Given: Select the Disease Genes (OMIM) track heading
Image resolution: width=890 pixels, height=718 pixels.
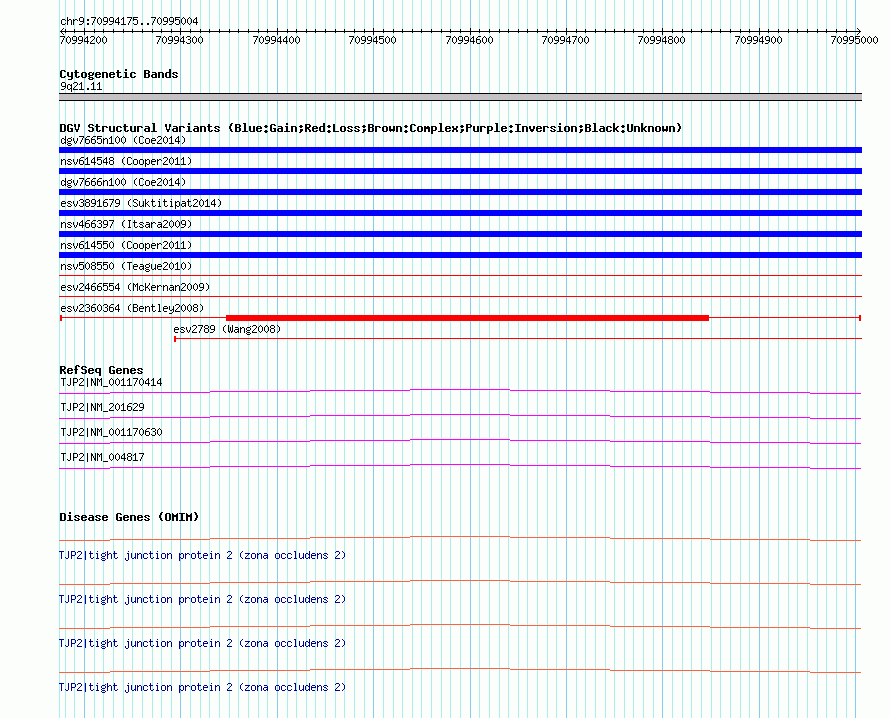Looking at the screenshot, I should [129, 517].
